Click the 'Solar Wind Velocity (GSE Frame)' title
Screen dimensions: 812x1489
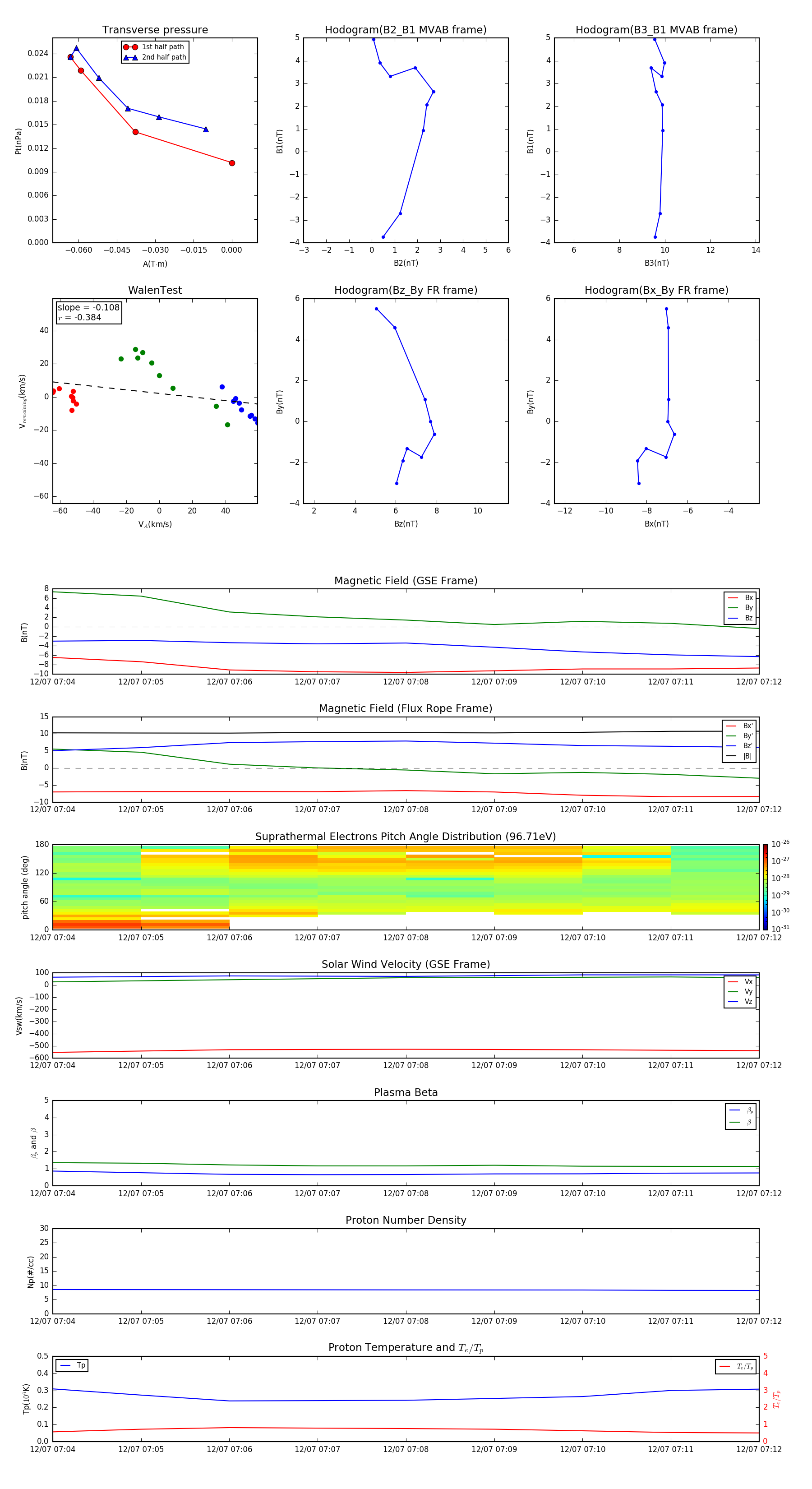406,964
